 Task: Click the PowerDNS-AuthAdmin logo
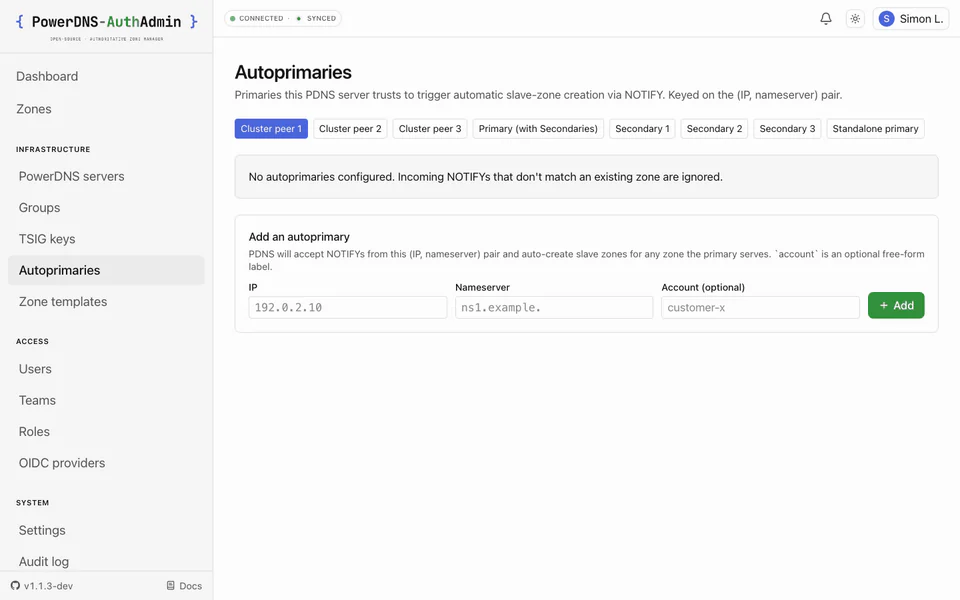point(107,26)
